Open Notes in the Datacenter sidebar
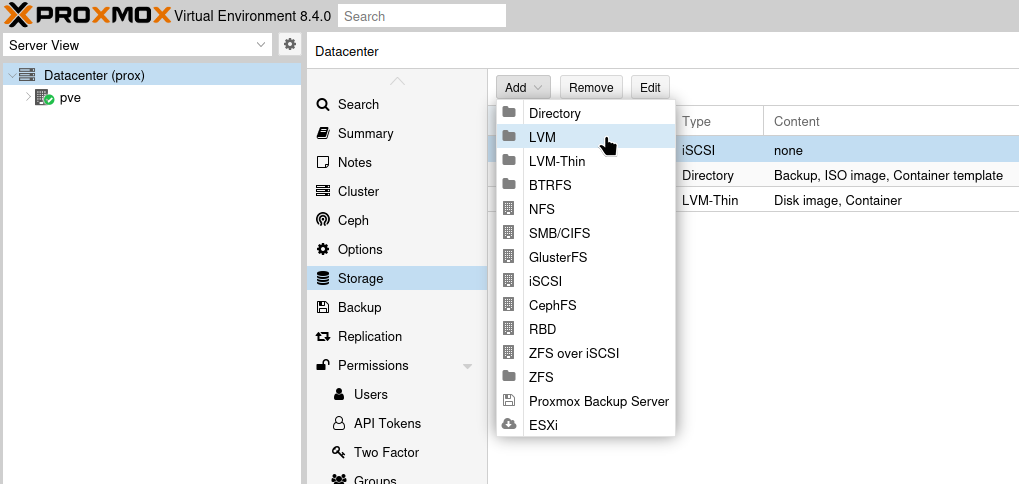Viewport: 1019px width, 484px height. coord(397,162)
